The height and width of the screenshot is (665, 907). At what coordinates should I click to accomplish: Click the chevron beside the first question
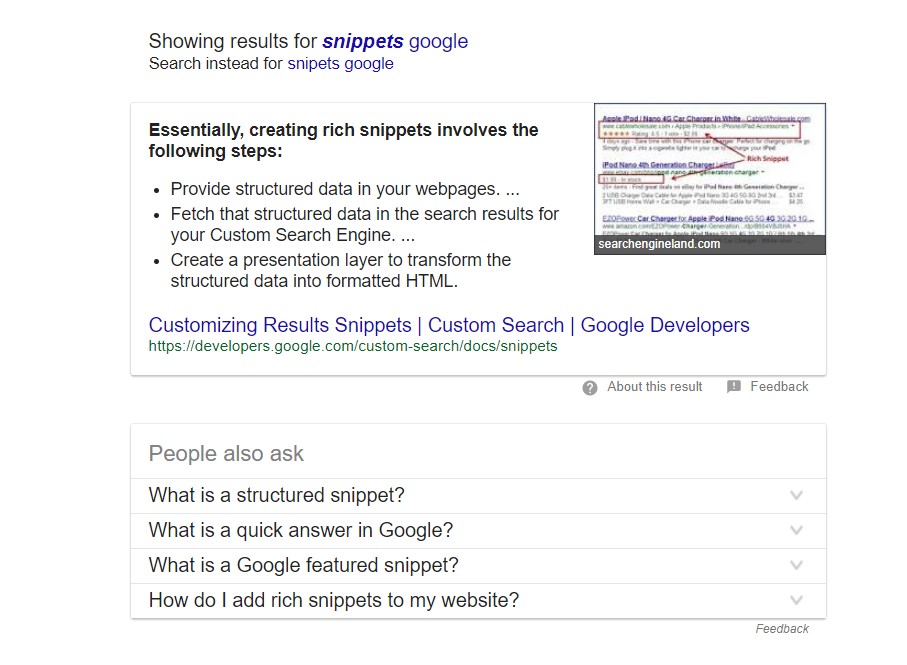pyautogui.click(x=796, y=496)
